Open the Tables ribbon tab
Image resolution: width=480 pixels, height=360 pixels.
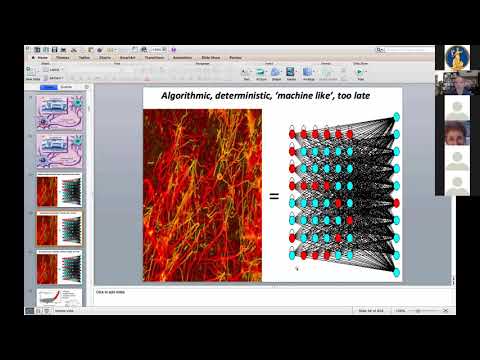coord(84,58)
